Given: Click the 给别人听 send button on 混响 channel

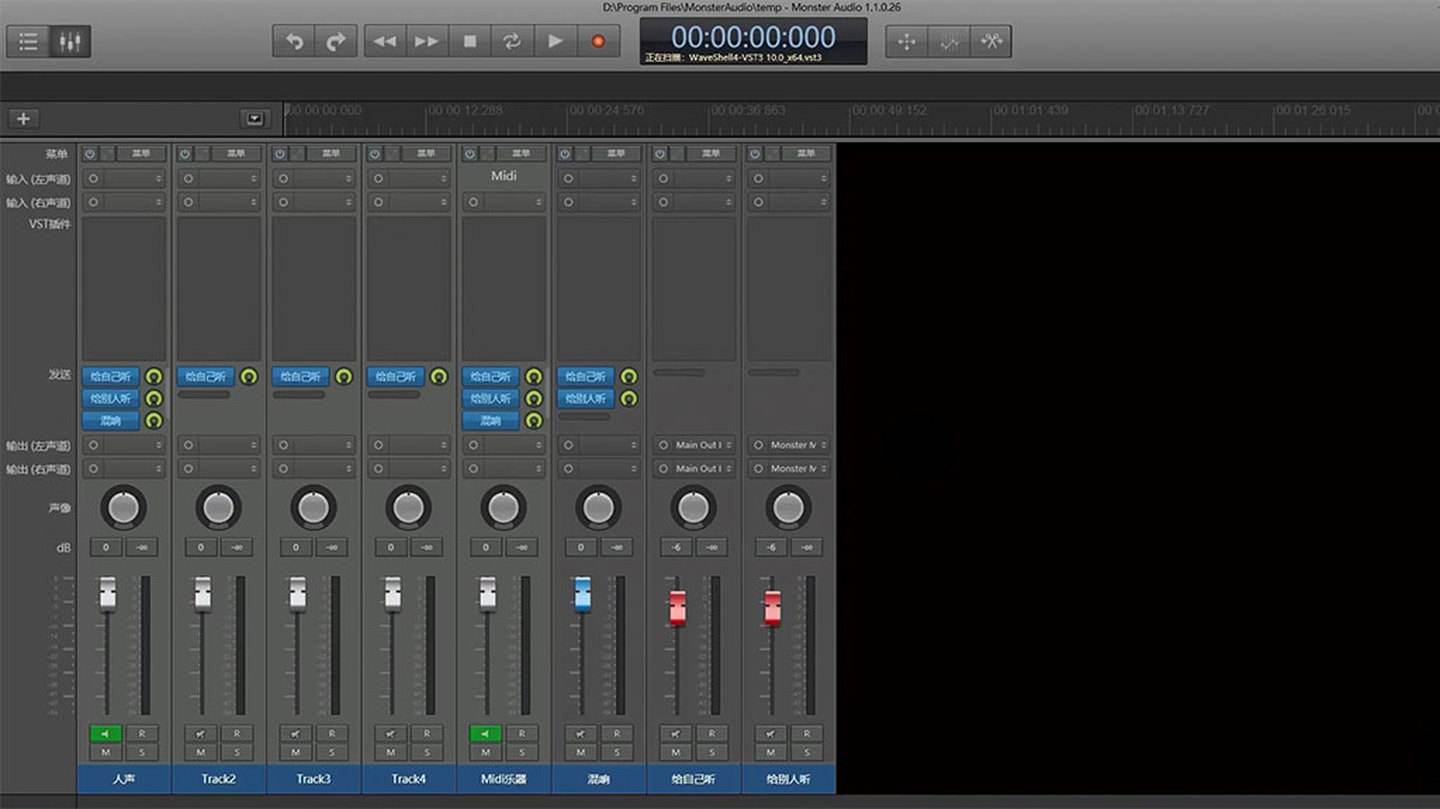Looking at the screenshot, I should (586, 398).
